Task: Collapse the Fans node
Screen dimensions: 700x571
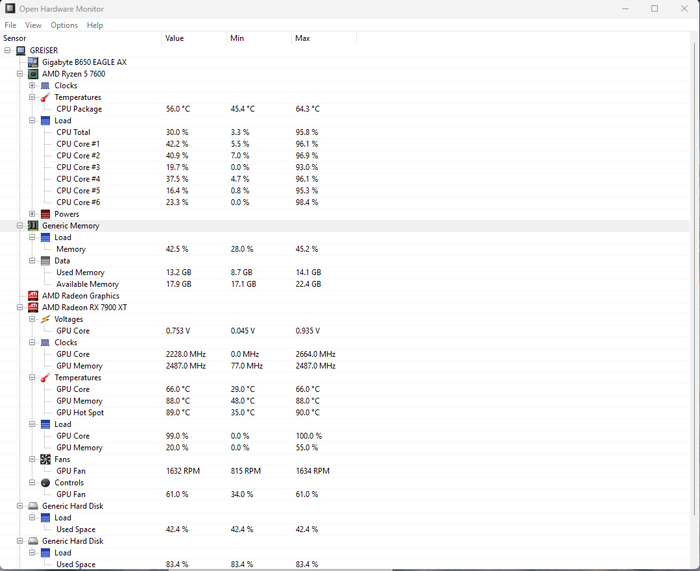Action: tap(32, 459)
